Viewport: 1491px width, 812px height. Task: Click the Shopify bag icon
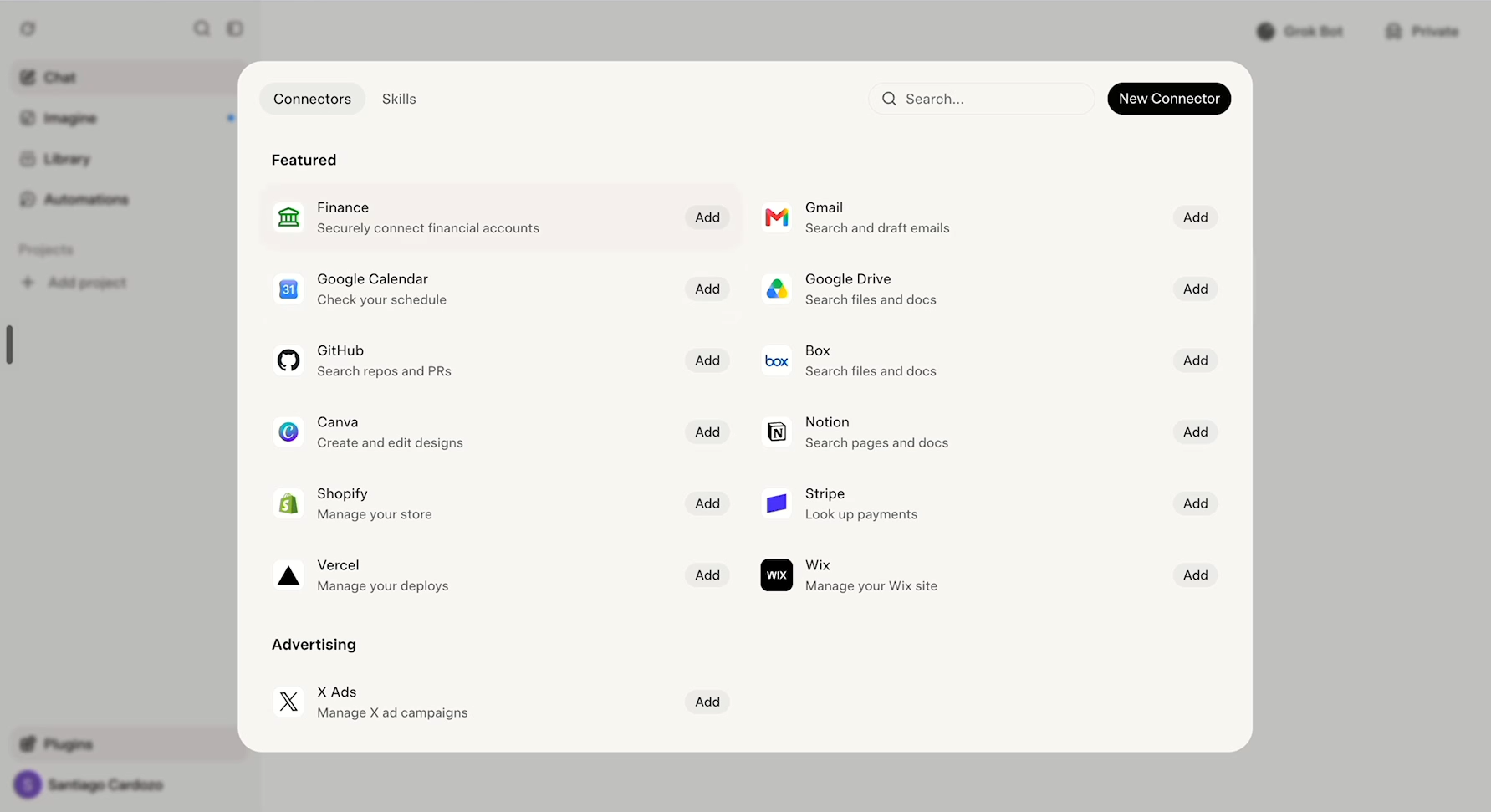point(288,503)
